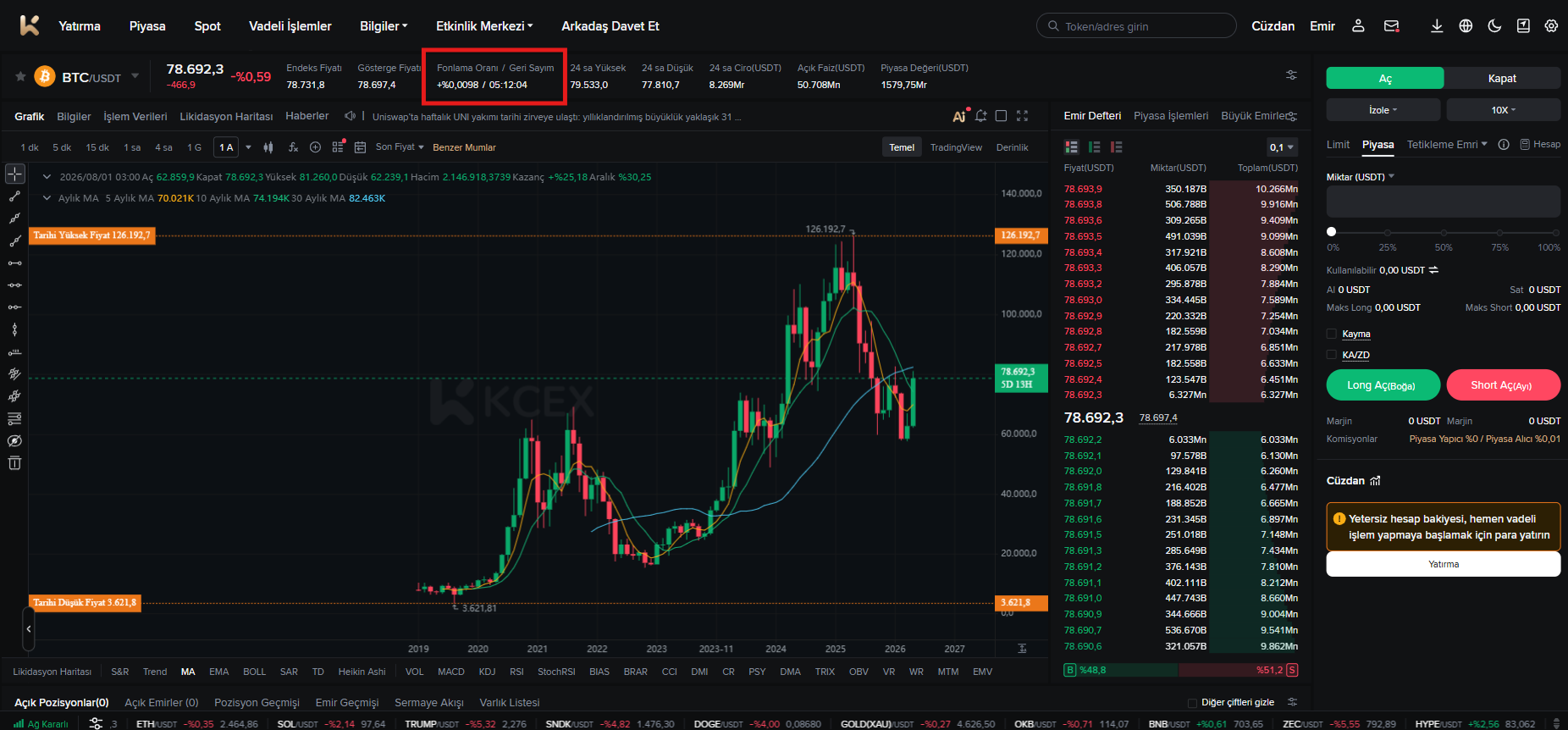This screenshot has width=1568, height=730.
Task: Switch to the Limit order tab
Action: (x=1338, y=145)
